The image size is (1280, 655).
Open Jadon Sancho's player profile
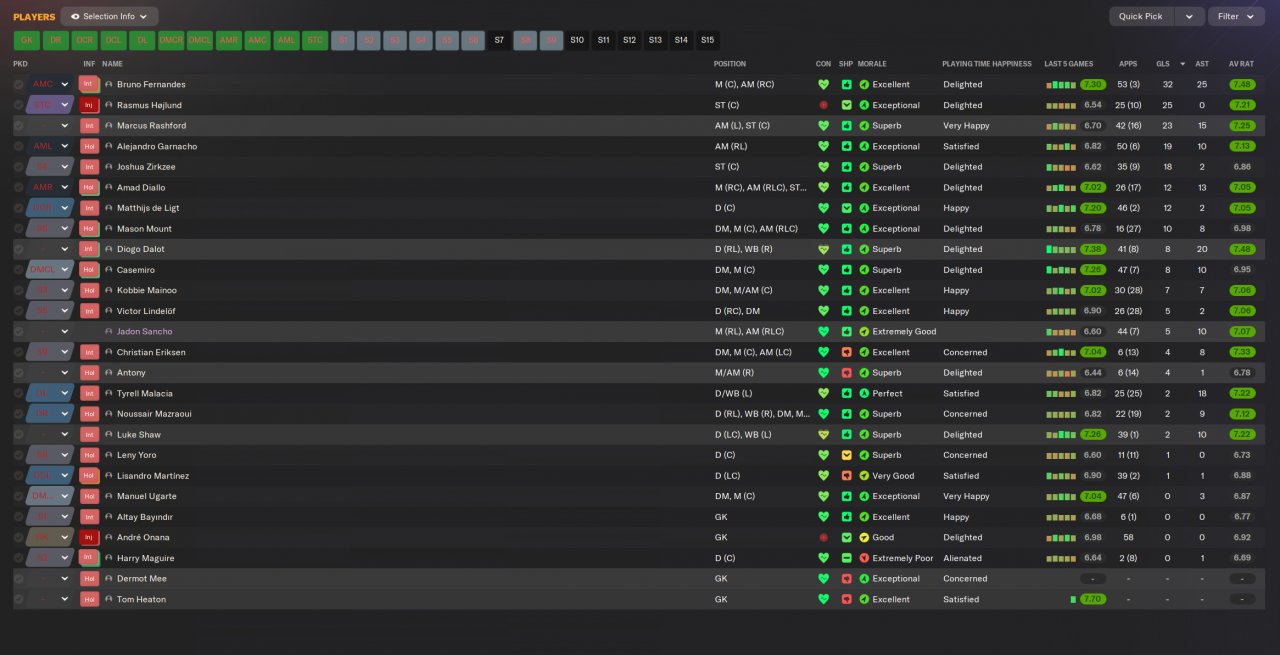click(x=144, y=331)
